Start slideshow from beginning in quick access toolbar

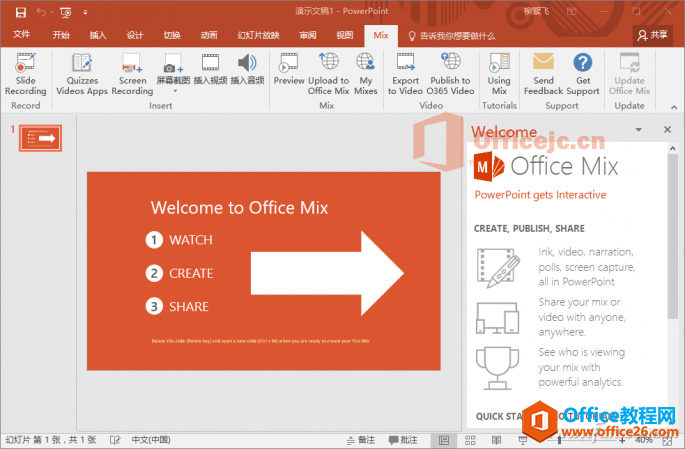(66, 13)
